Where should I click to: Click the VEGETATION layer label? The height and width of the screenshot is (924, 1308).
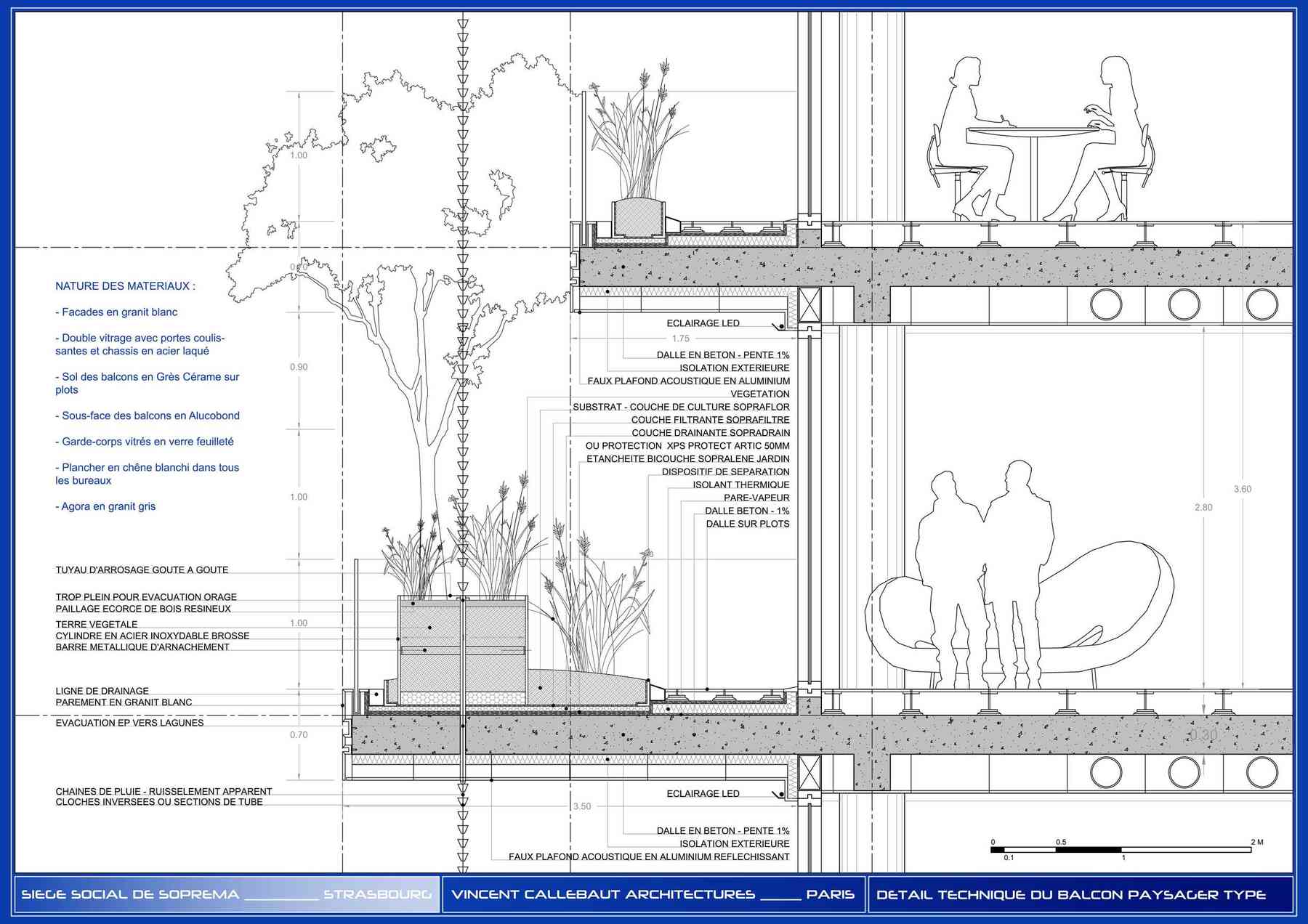point(759,394)
